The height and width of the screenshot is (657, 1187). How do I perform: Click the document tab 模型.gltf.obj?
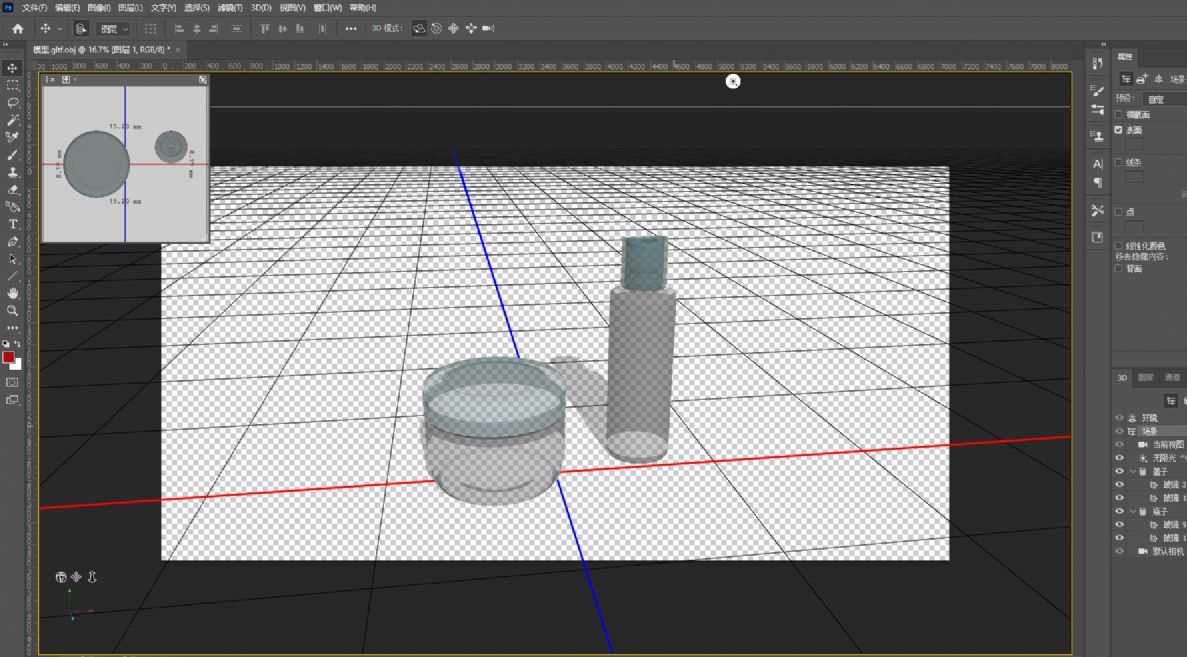[101, 50]
